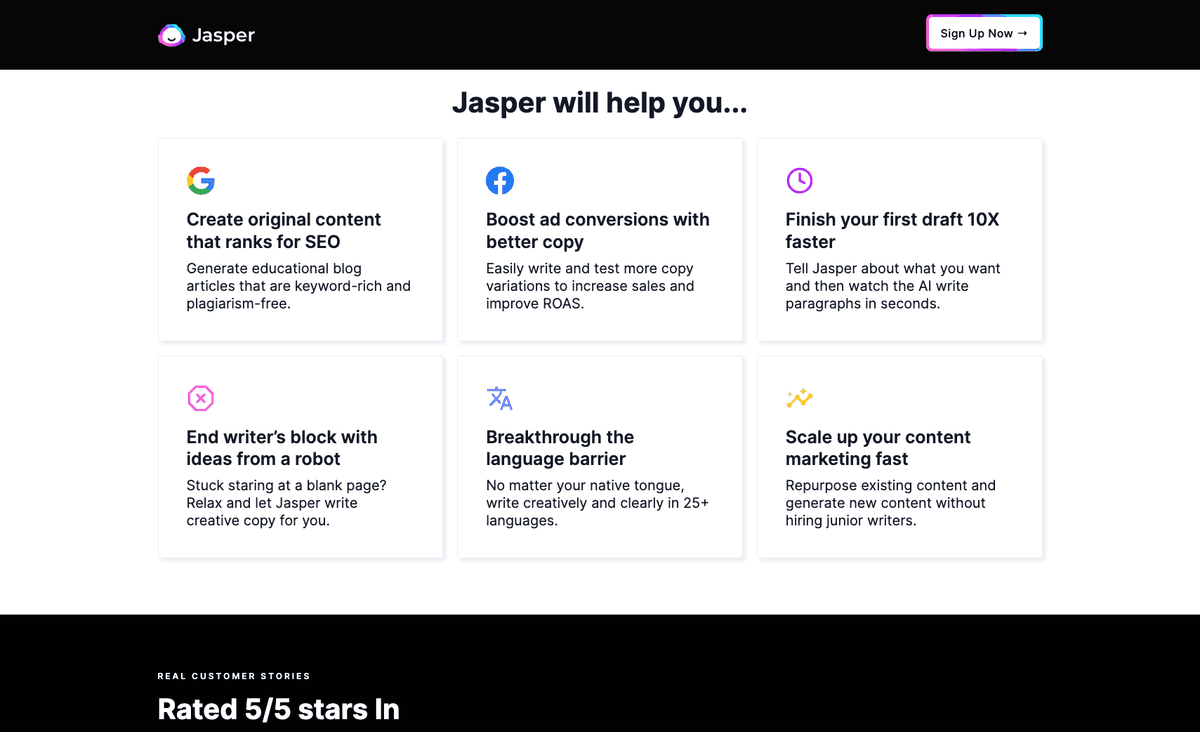Click the Facebook icon on ad conversions card
The height and width of the screenshot is (732, 1200).
coord(500,181)
